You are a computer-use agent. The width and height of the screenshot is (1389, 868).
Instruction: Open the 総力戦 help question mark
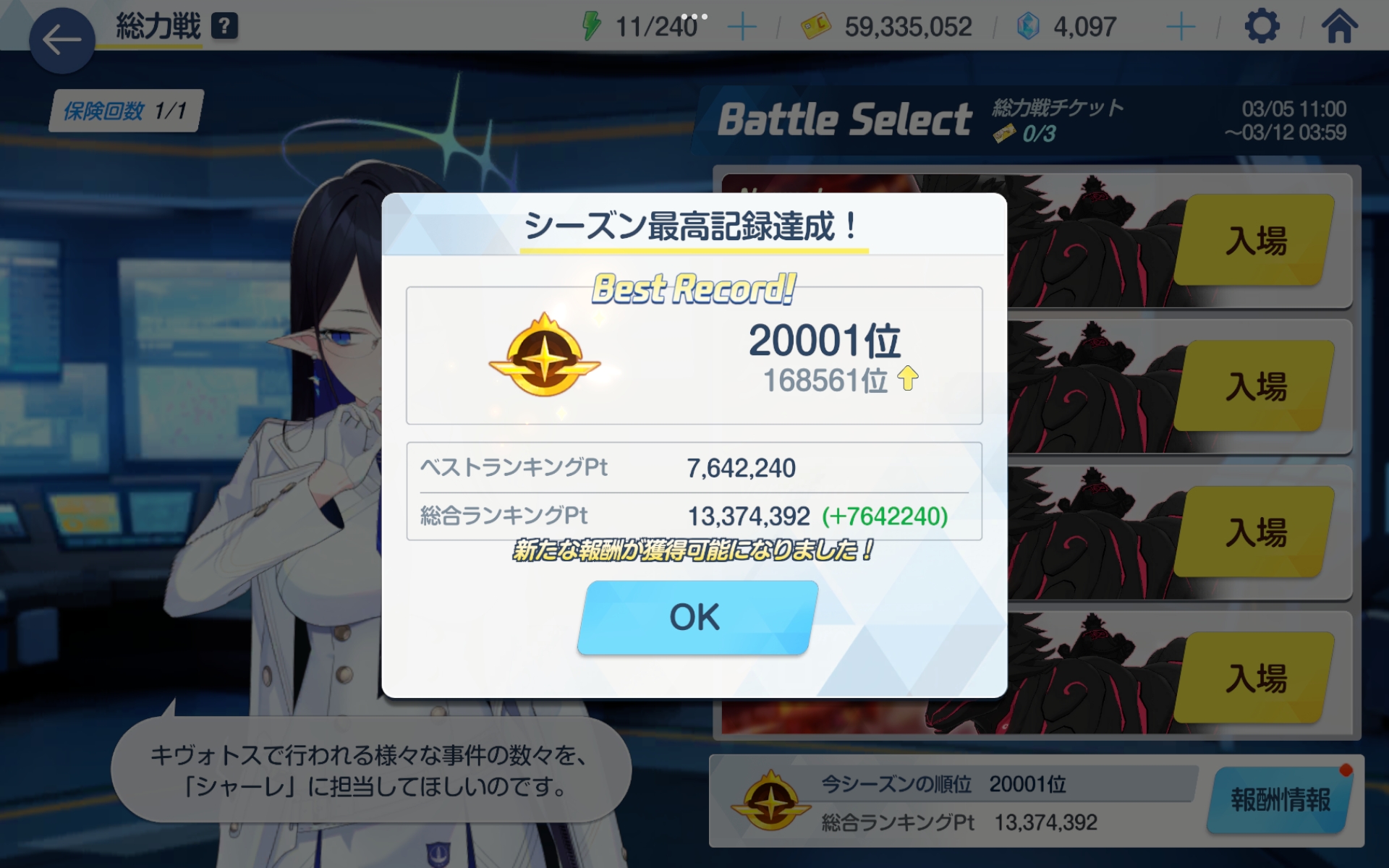(x=224, y=27)
